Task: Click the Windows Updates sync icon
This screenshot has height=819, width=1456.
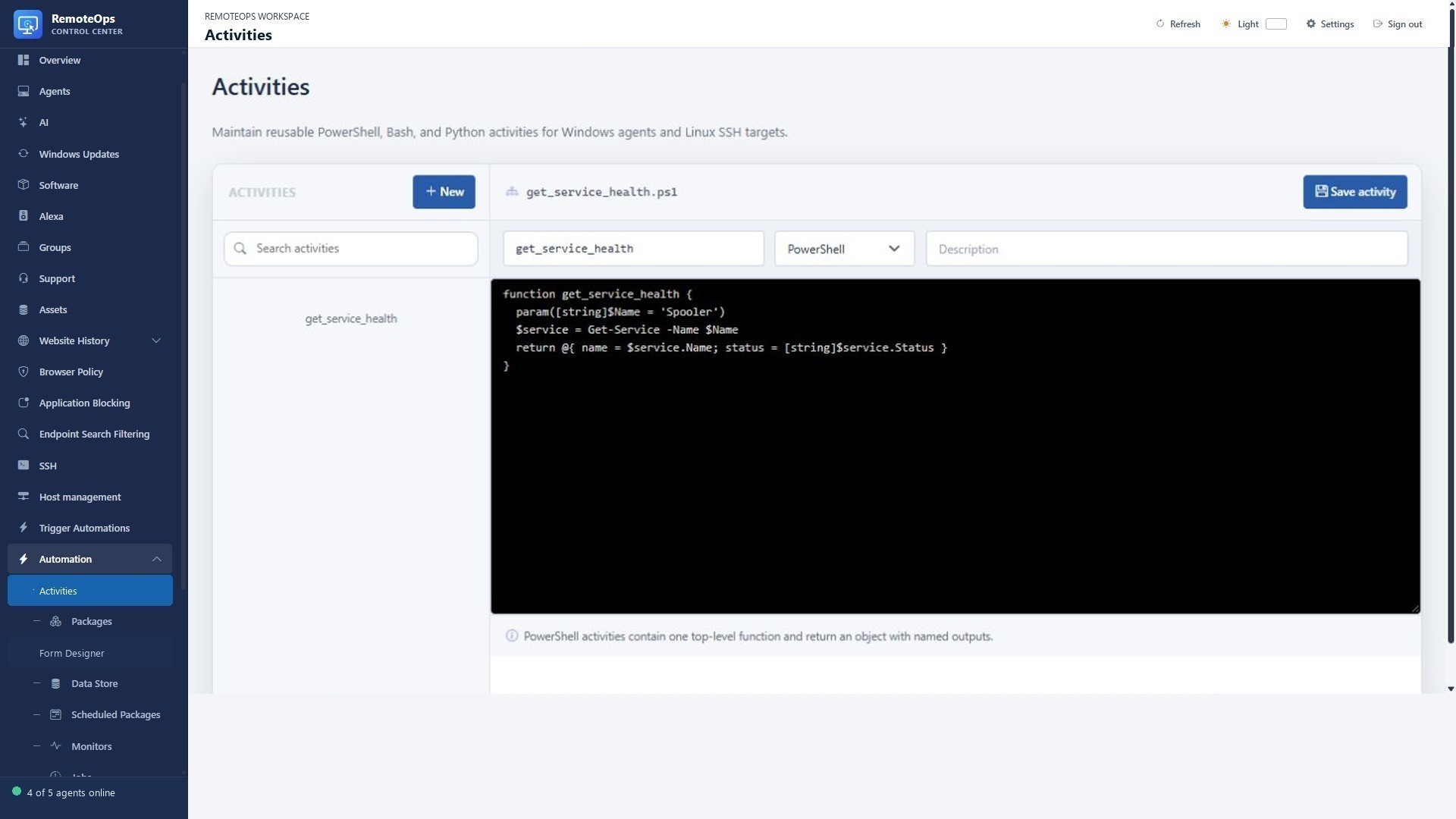Action: (24, 154)
